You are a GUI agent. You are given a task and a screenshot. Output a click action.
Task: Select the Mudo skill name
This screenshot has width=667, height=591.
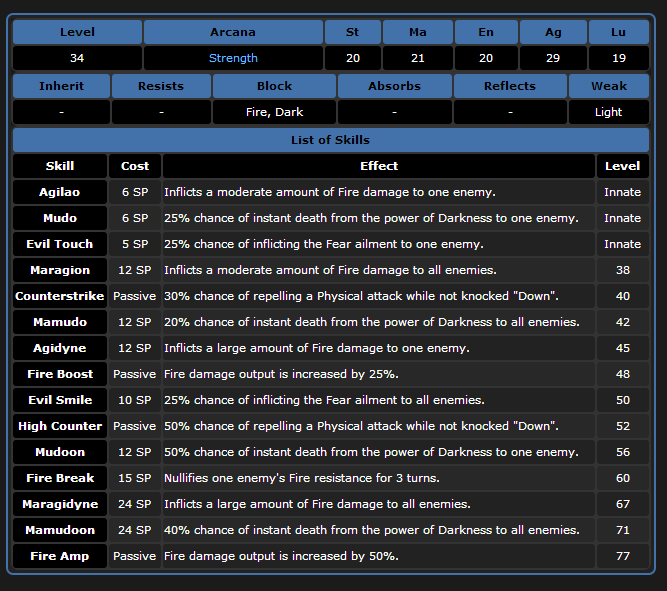point(60,218)
